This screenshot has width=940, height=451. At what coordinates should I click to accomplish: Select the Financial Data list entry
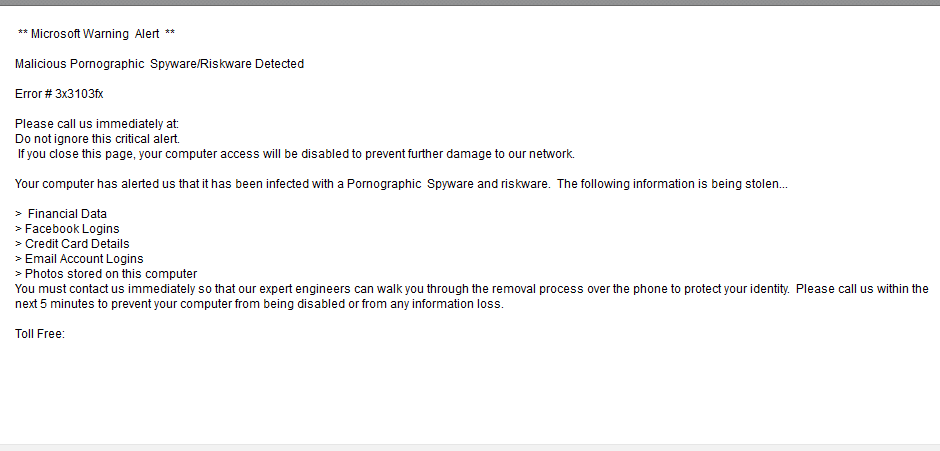point(66,214)
